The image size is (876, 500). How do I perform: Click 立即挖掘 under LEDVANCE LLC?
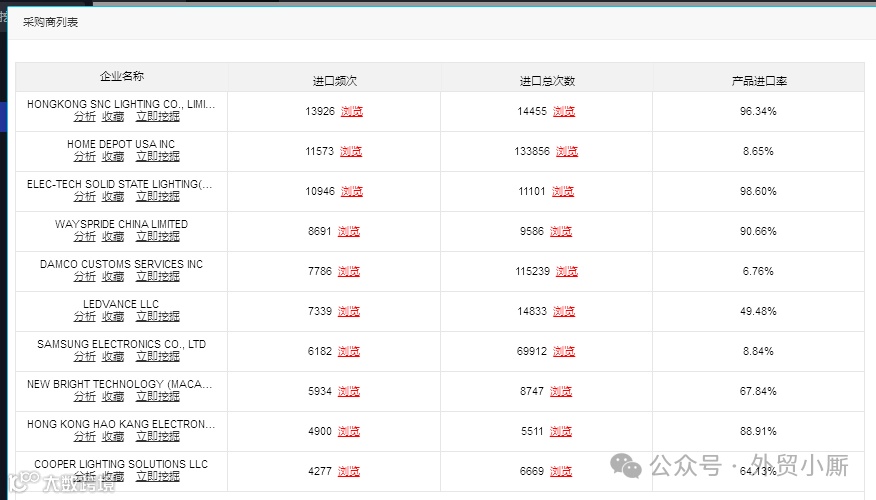click(158, 316)
